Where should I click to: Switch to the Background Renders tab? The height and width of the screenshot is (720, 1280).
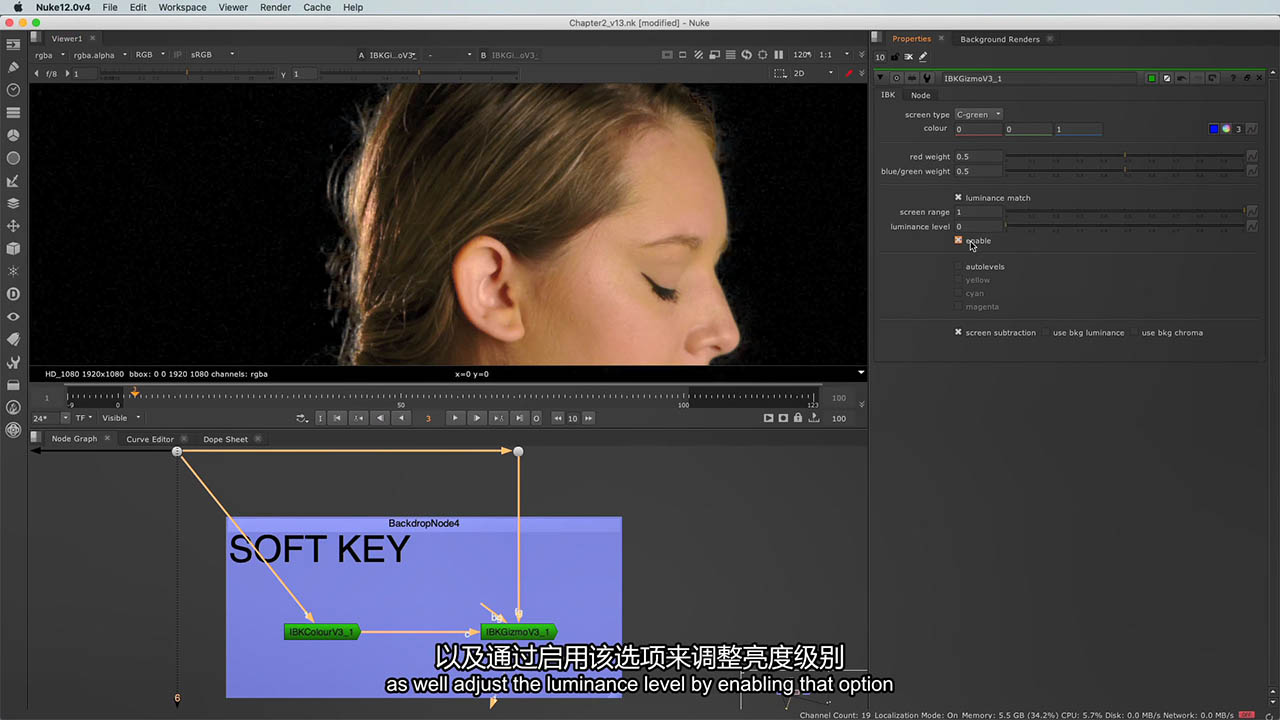(1000, 39)
